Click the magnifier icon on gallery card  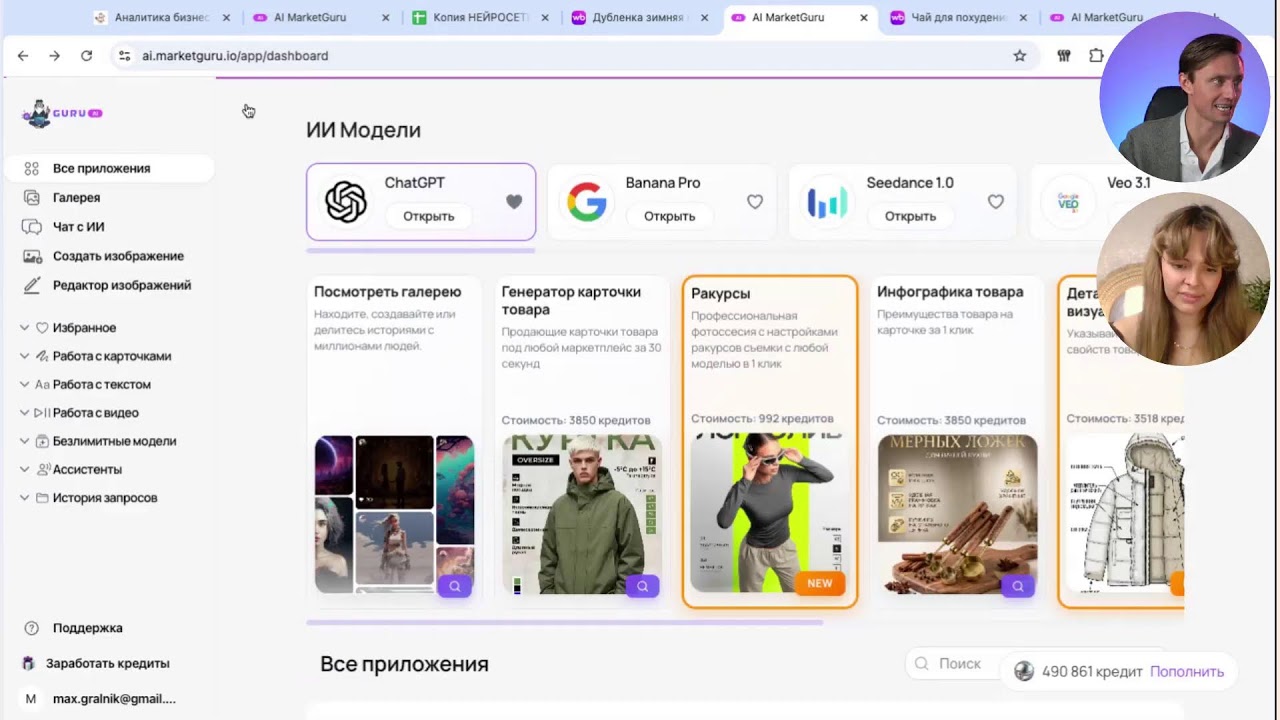(455, 586)
